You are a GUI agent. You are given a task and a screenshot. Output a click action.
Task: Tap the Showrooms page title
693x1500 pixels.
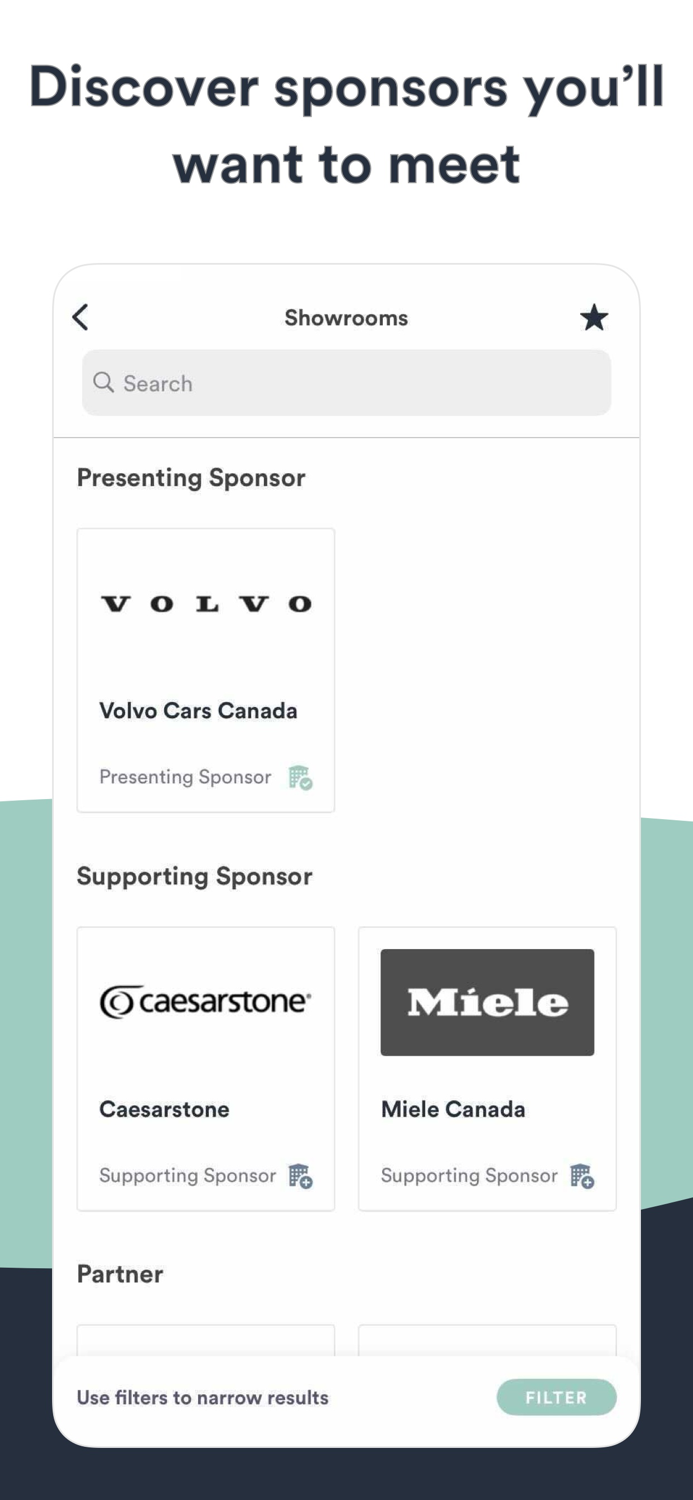tap(346, 318)
